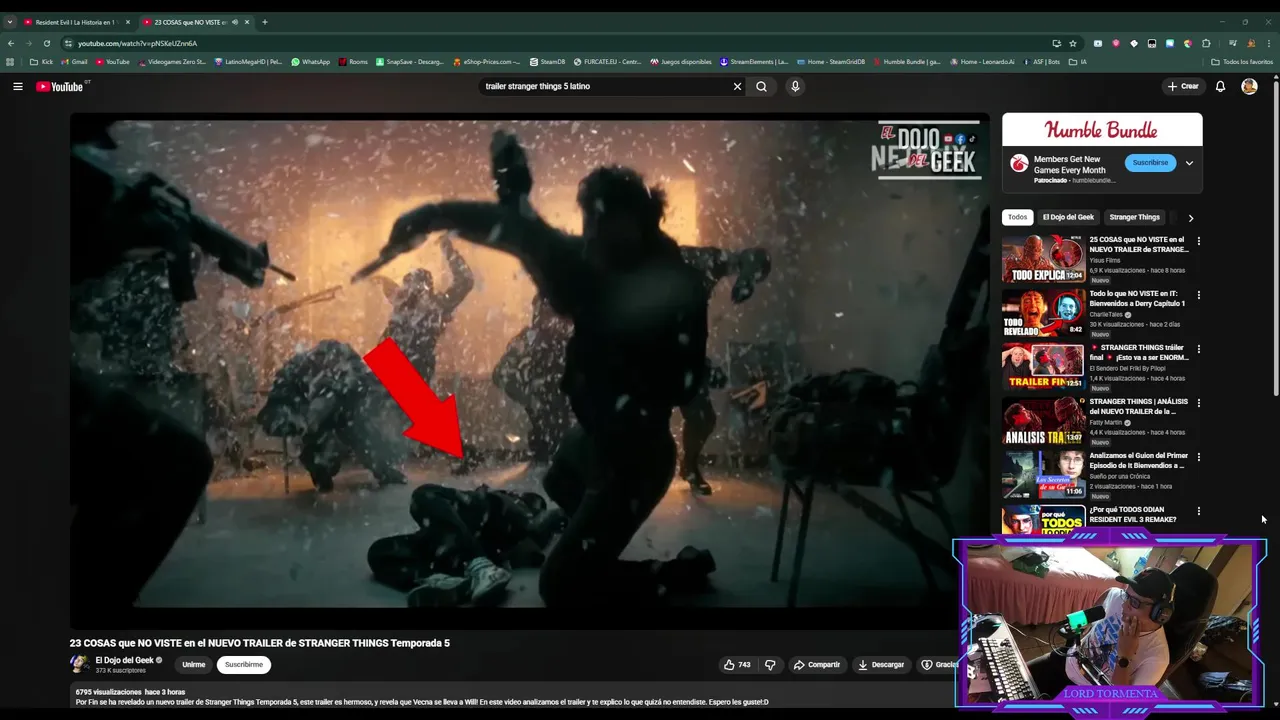This screenshot has height=720, width=1280.
Task: Click Suscribirse on Humble Bundle ad
Action: [1150, 162]
